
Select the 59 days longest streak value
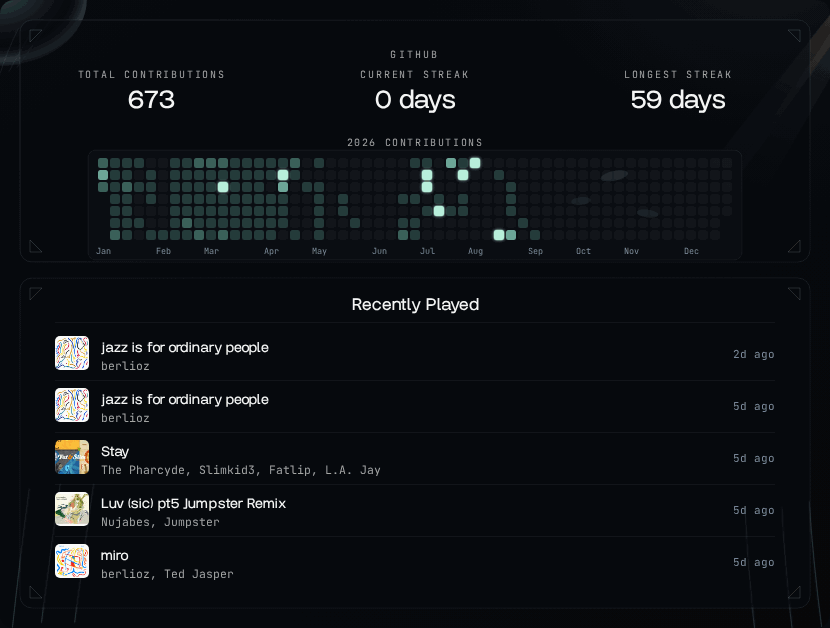pyautogui.click(x=678, y=100)
